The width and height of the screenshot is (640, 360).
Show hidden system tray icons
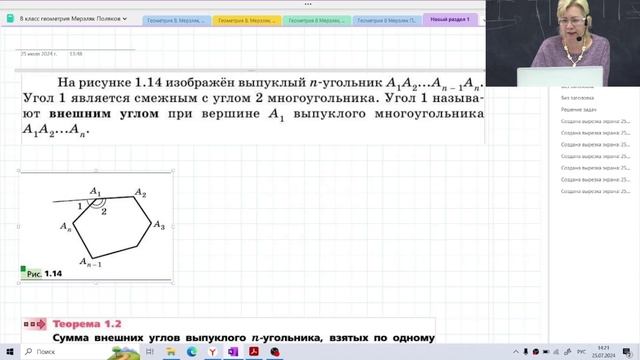[x=516, y=351]
